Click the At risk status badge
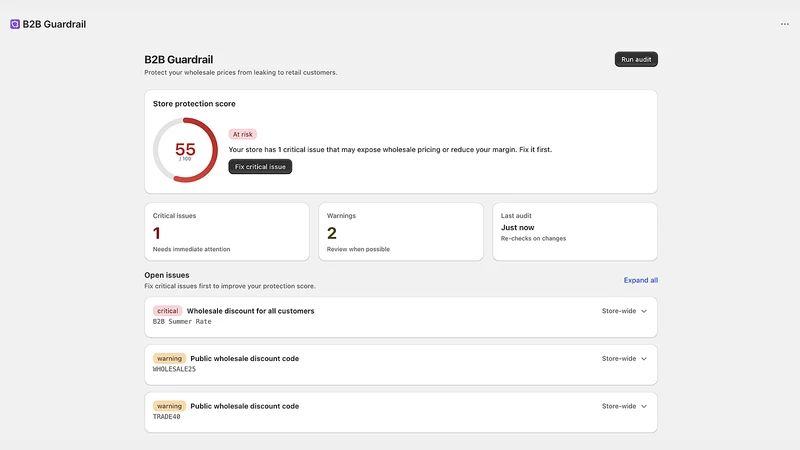 tap(242, 134)
